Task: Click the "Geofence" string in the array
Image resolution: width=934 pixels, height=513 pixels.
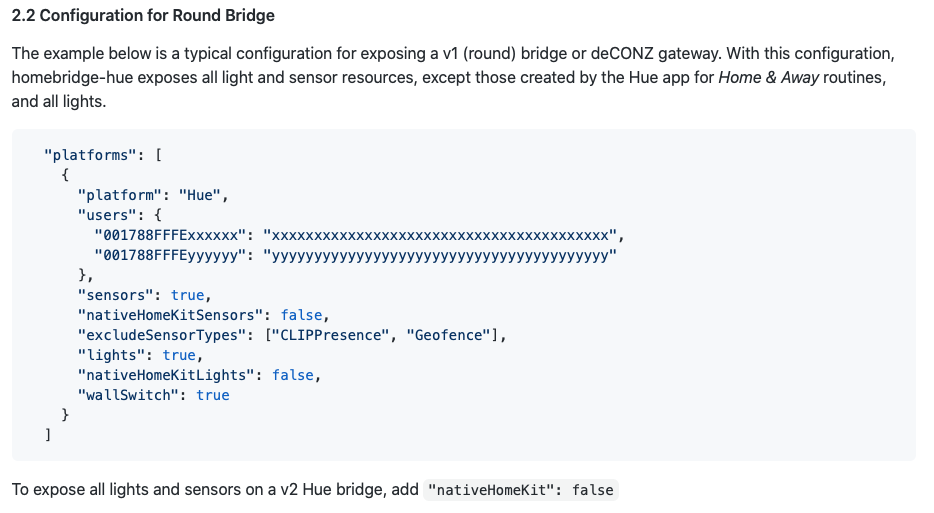Action: pyautogui.click(x=446, y=335)
